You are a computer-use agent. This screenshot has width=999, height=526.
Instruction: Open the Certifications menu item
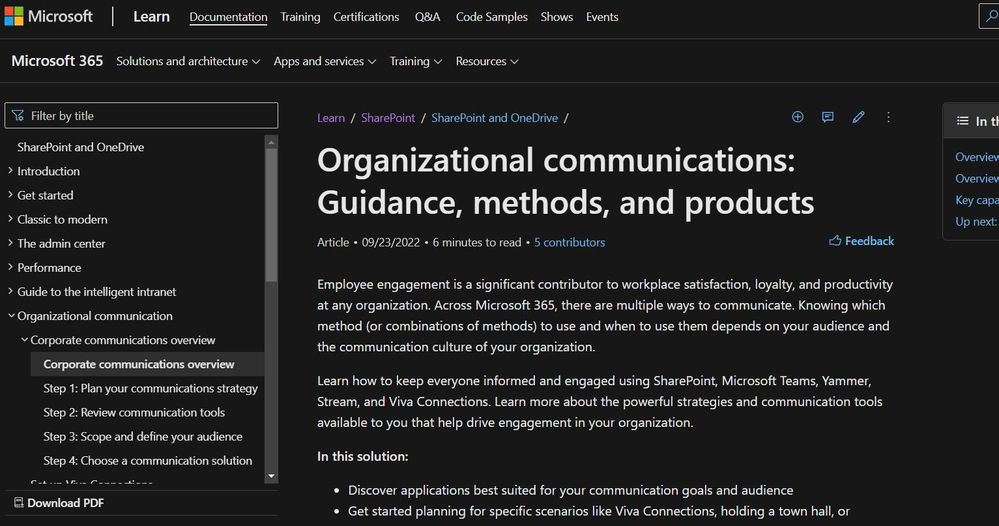(366, 17)
